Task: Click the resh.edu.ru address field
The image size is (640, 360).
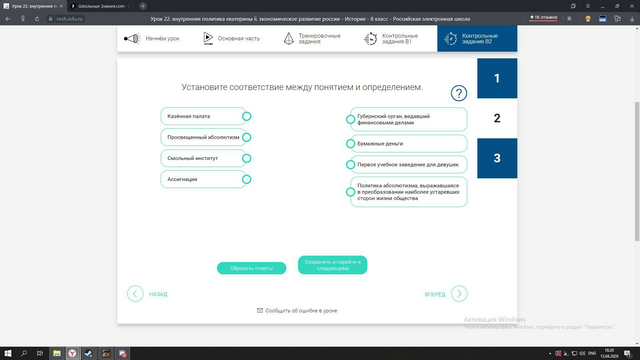Action: click(x=70, y=19)
